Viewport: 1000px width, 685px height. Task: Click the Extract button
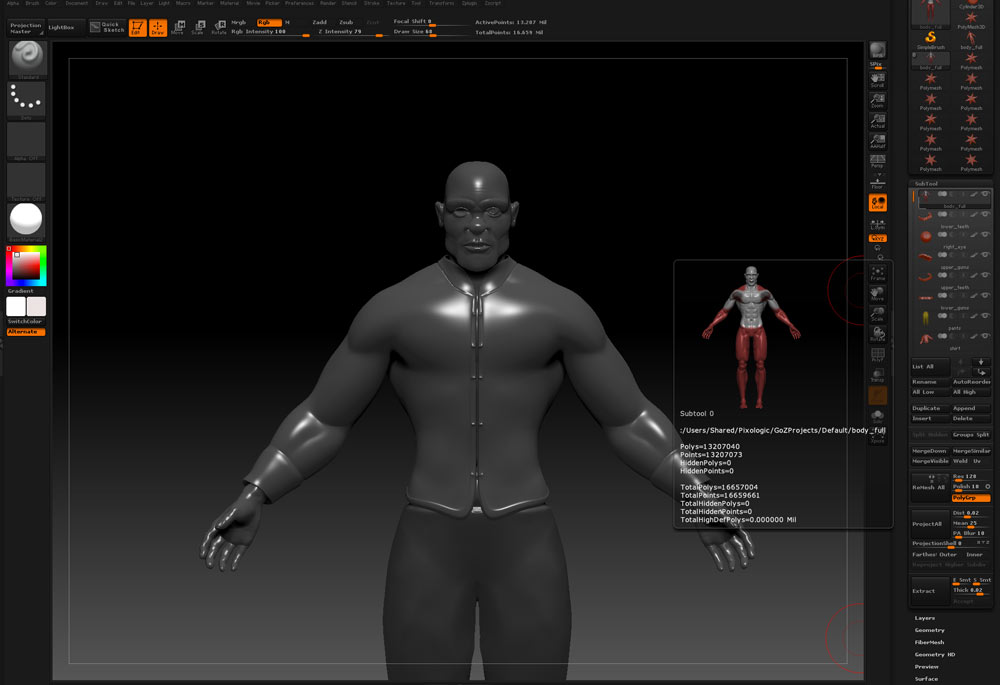930,591
